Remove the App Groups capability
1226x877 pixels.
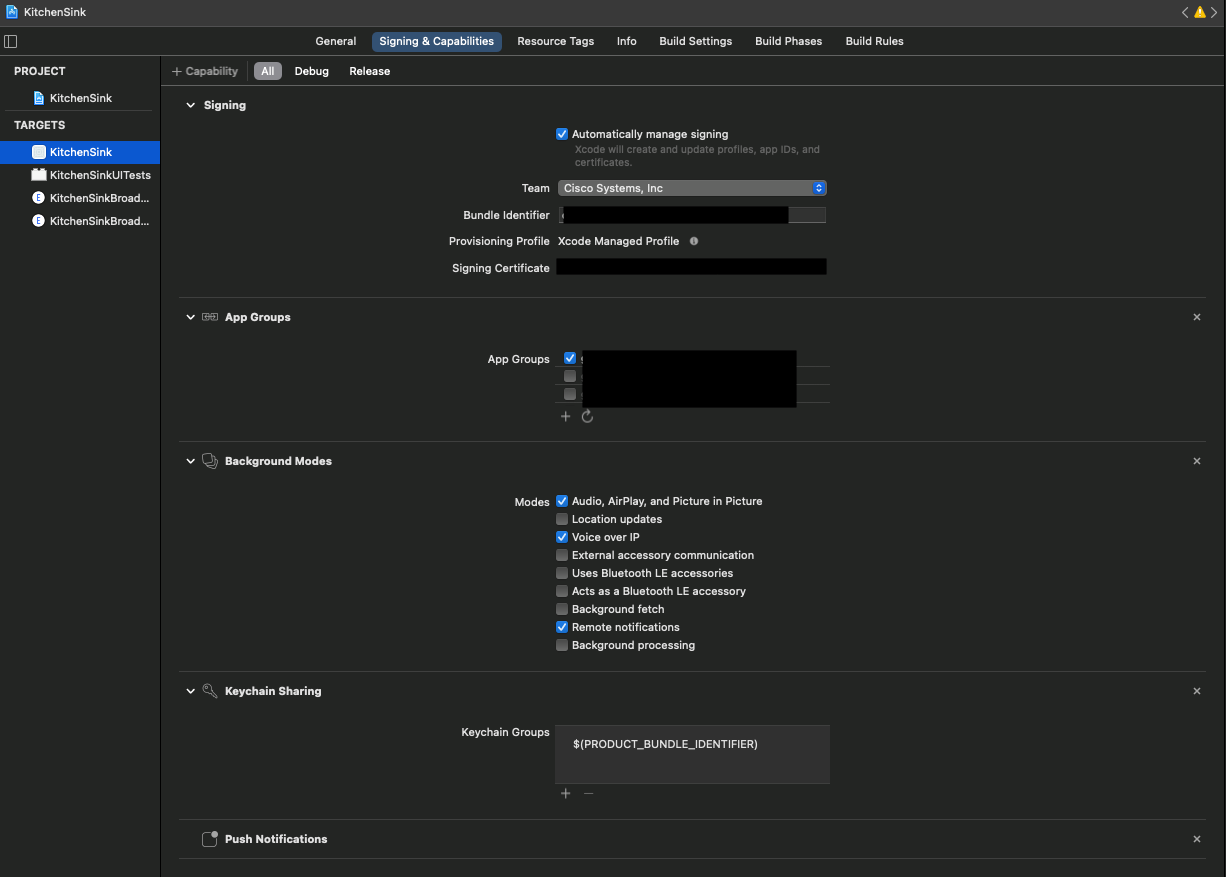coord(1197,317)
